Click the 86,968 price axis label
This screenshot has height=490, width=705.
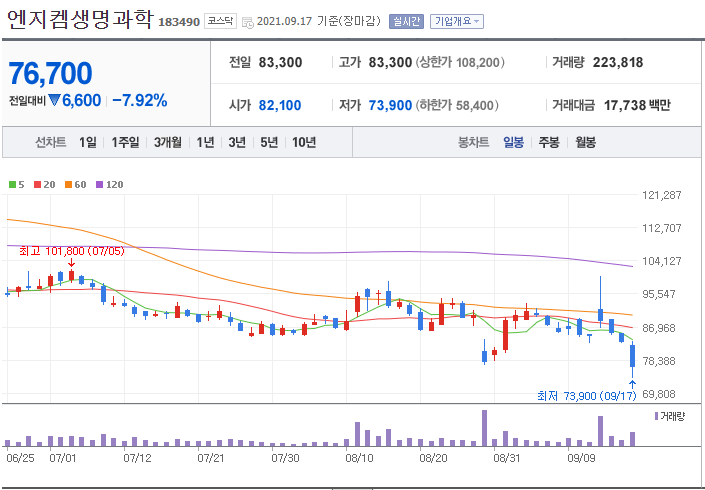point(659,328)
